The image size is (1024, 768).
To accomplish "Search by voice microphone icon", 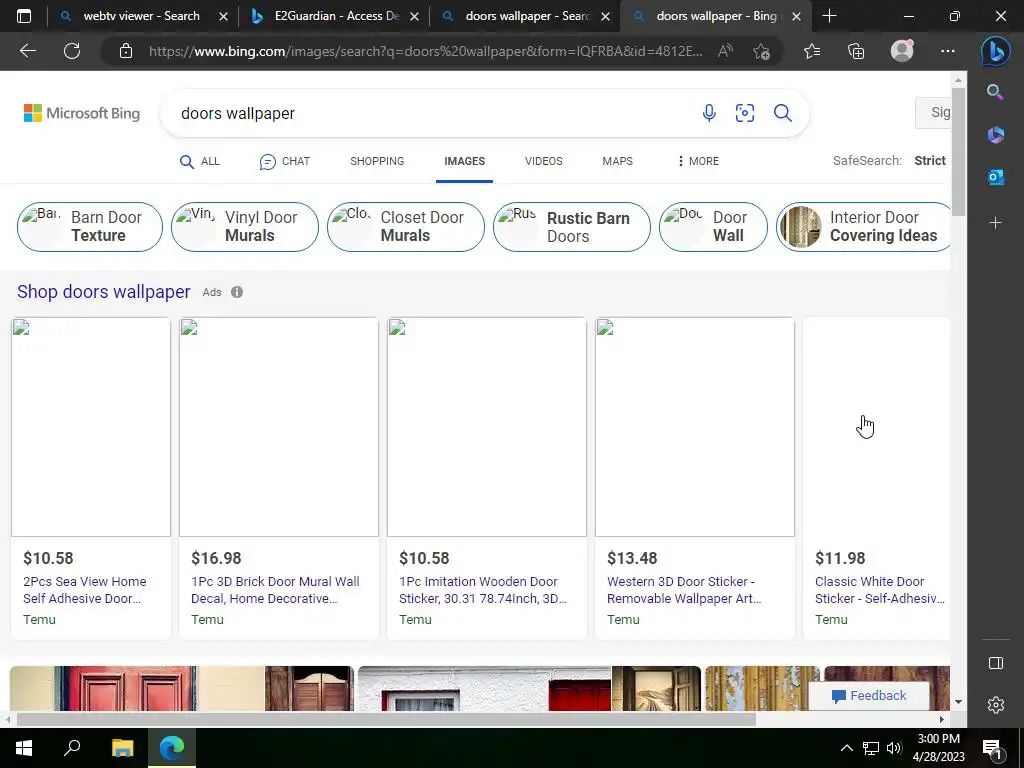I will [709, 113].
